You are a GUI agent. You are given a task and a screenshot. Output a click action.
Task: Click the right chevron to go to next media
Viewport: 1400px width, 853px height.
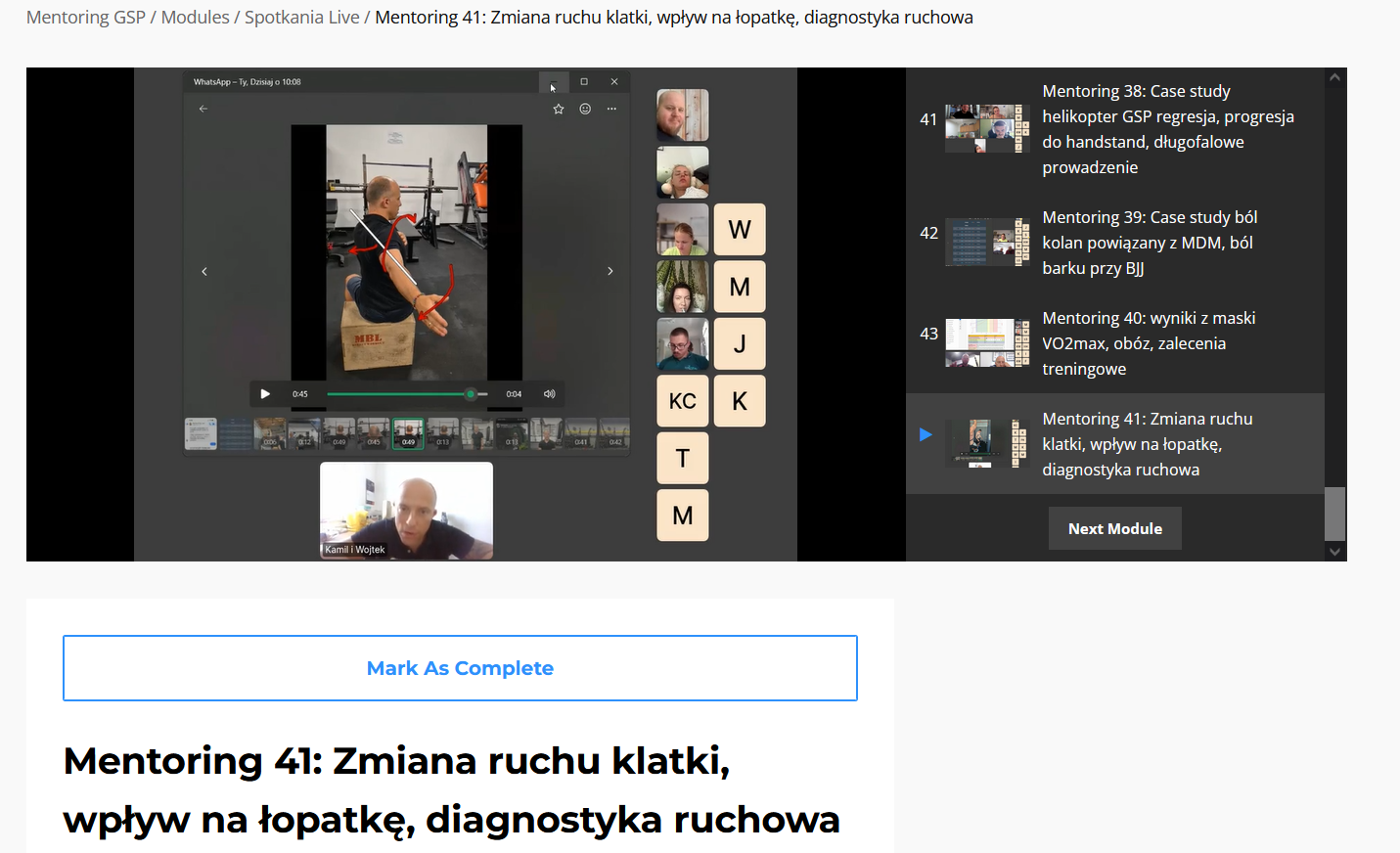[x=610, y=271]
